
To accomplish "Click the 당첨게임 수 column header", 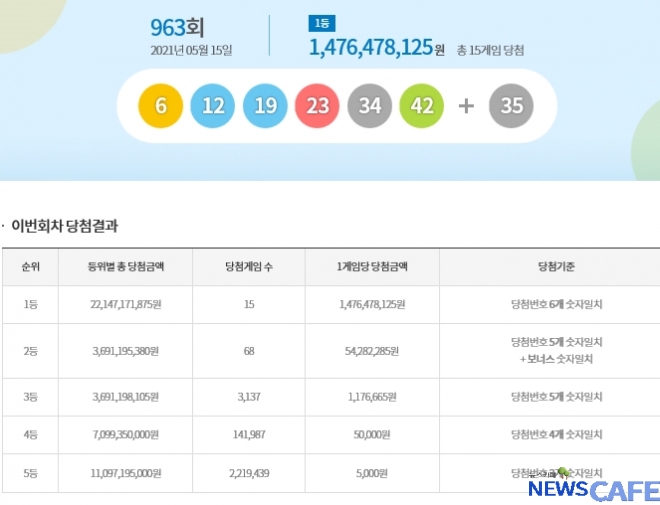I will pyautogui.click(x=248, y=267).
